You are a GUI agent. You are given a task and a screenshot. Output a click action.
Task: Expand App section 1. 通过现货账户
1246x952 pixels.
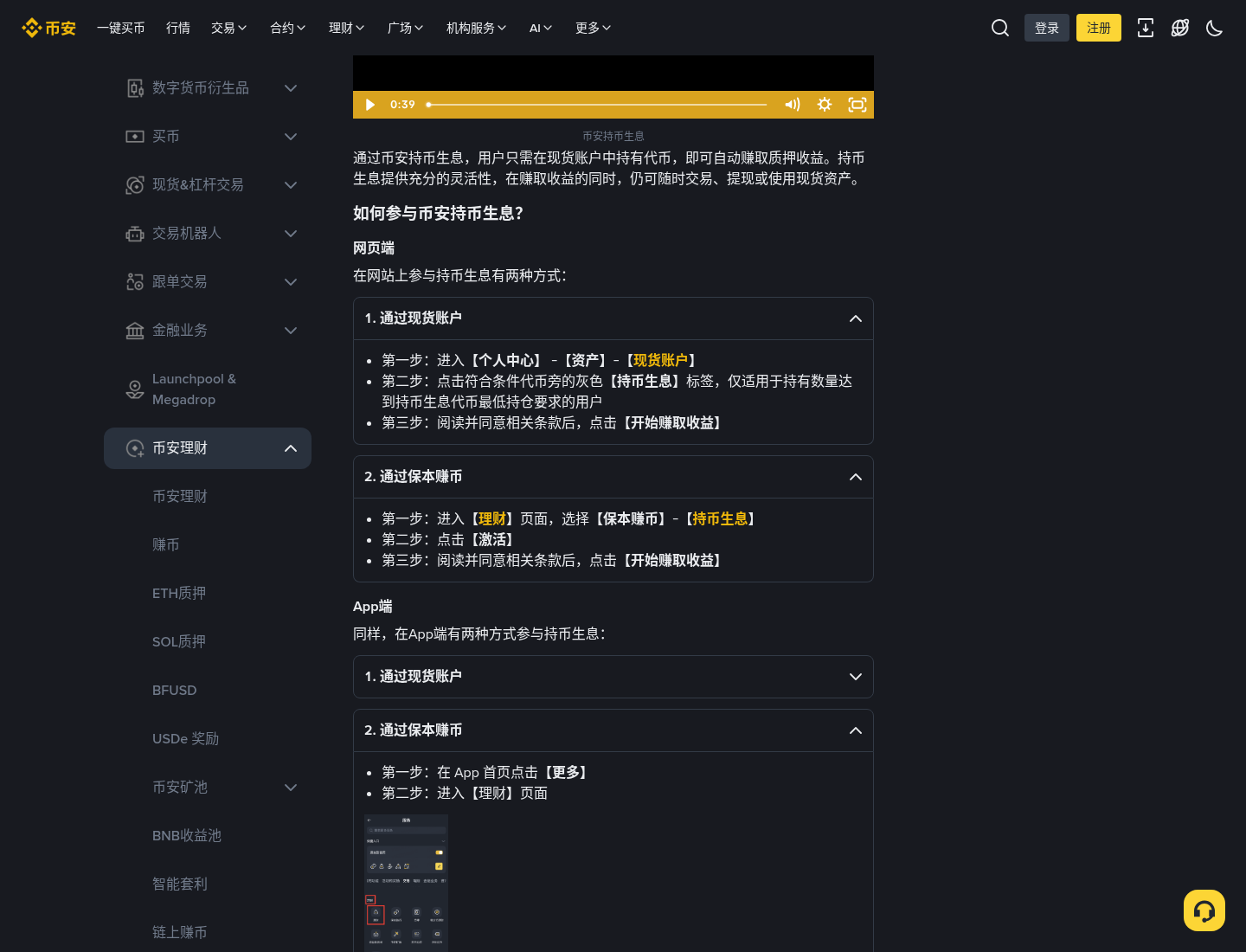pos(613,677)
